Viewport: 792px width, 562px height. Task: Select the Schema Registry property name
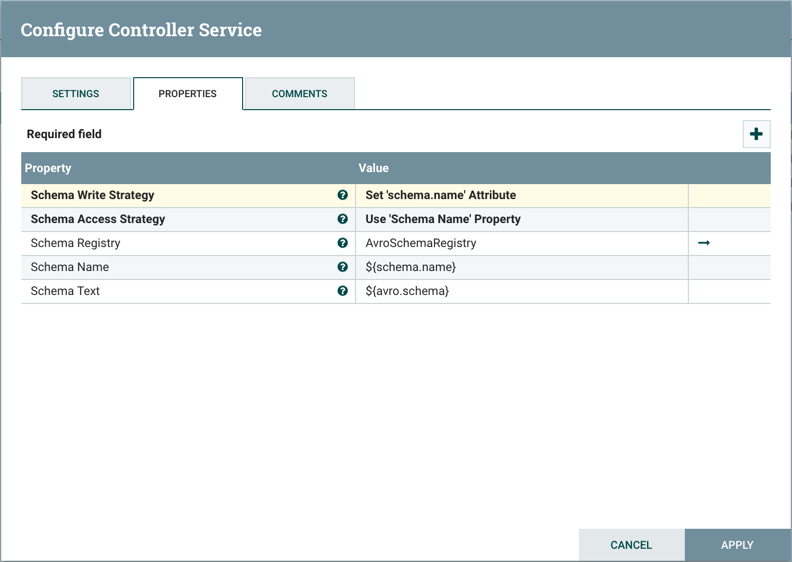coord(76,243)
